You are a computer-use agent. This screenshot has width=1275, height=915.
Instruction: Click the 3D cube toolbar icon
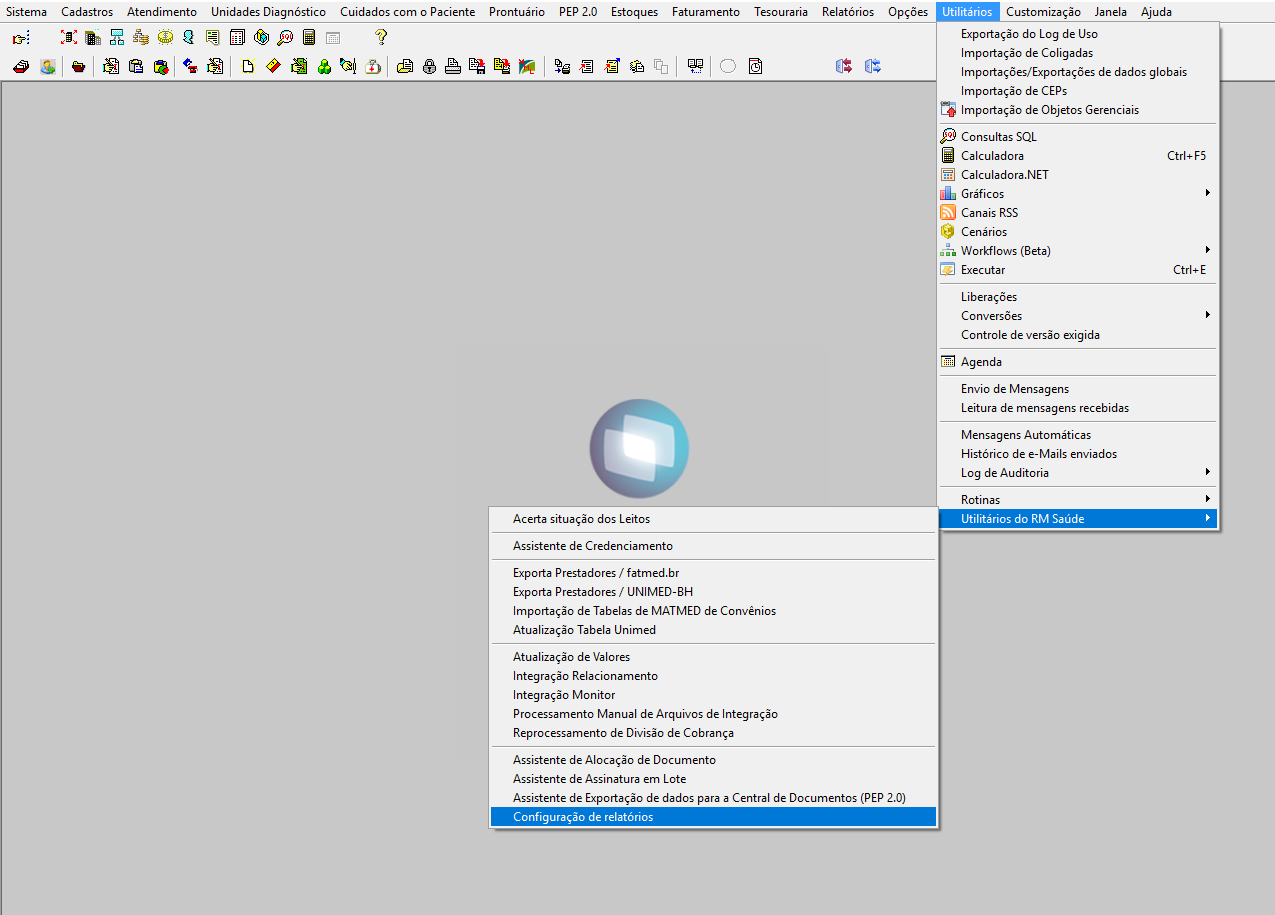261,38
